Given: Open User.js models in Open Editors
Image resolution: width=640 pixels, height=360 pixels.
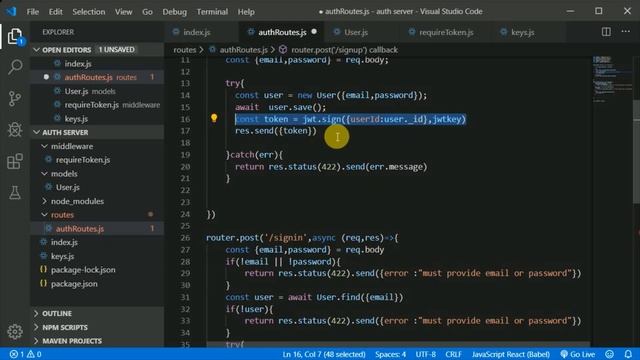Looking at the screenshot, I should coord(97,91).
